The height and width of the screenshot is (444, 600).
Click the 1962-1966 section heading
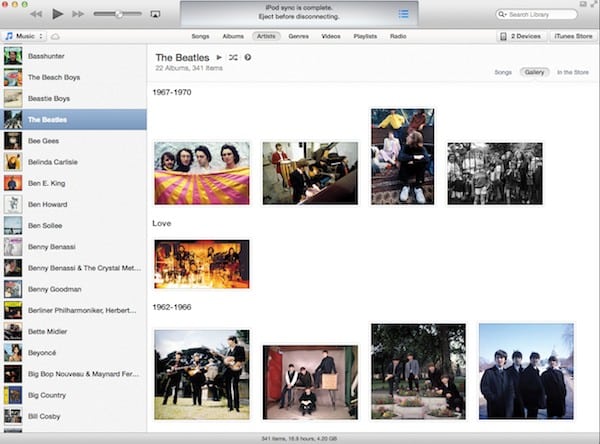(172, 307)
